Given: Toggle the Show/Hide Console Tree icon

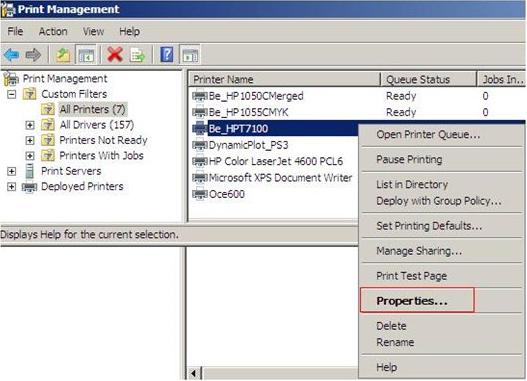Looking at the screenshot, I should tap(86, 55).
